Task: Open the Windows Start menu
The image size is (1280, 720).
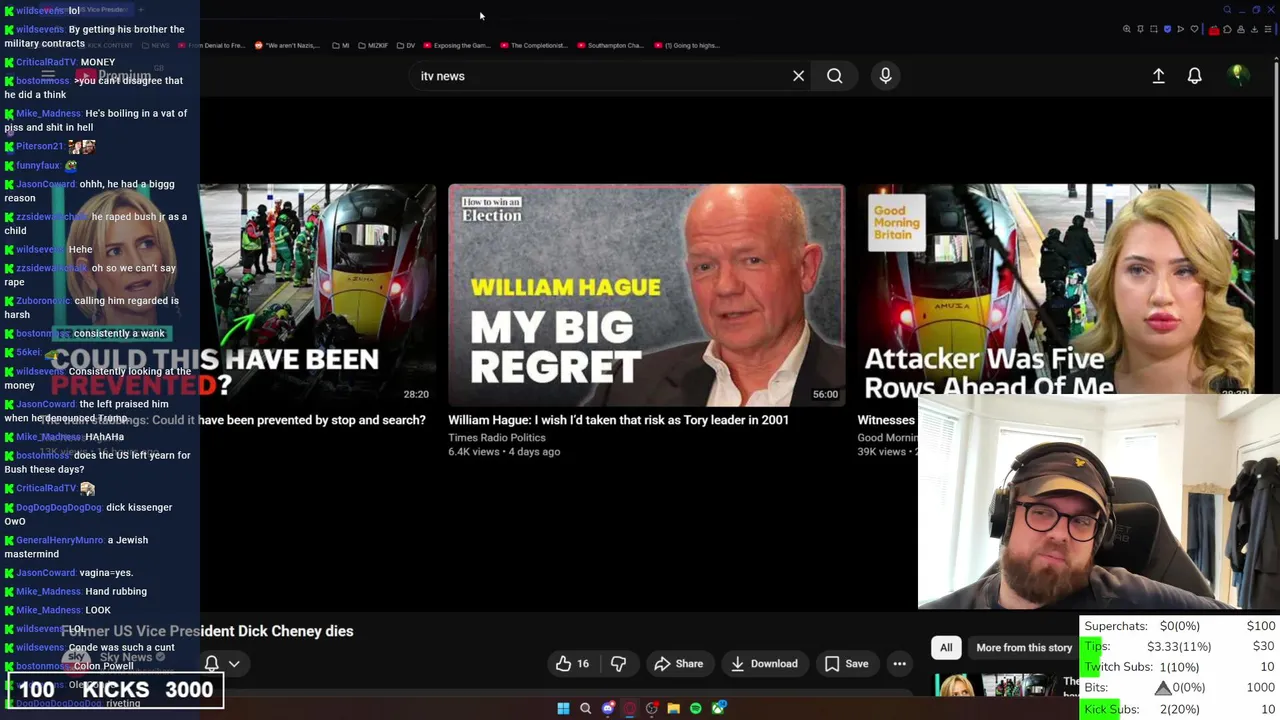Action: pos(563,708)
